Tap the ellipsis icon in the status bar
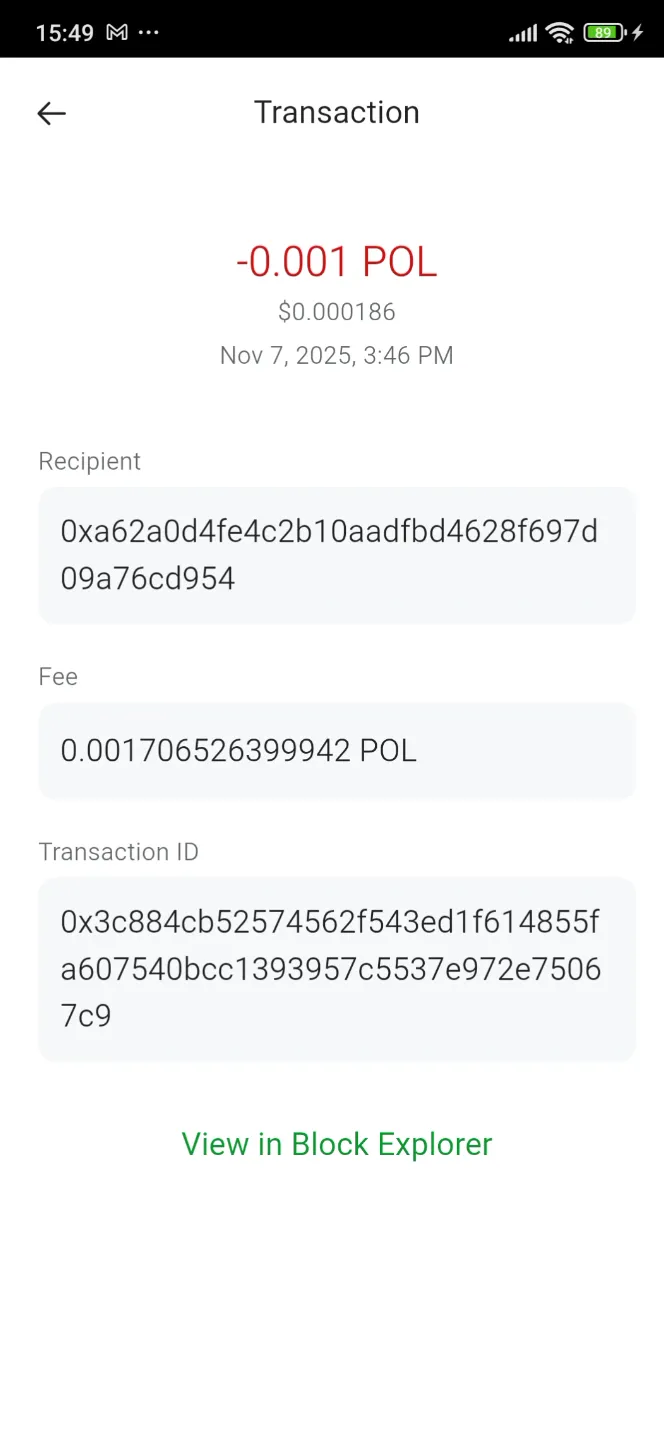Viewport: 664px width, 1452px height. (148, 33)
